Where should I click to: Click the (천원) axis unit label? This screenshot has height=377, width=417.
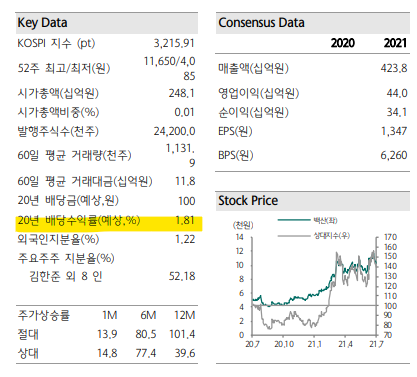243,225
